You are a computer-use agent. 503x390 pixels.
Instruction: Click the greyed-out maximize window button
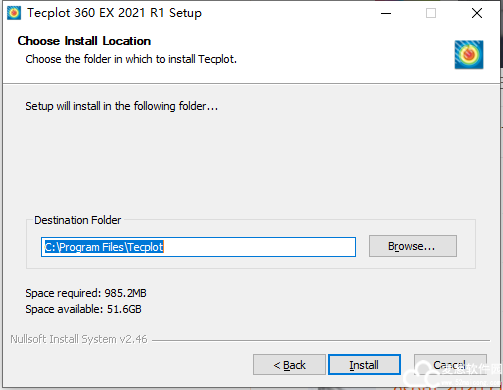click(431, 13)
